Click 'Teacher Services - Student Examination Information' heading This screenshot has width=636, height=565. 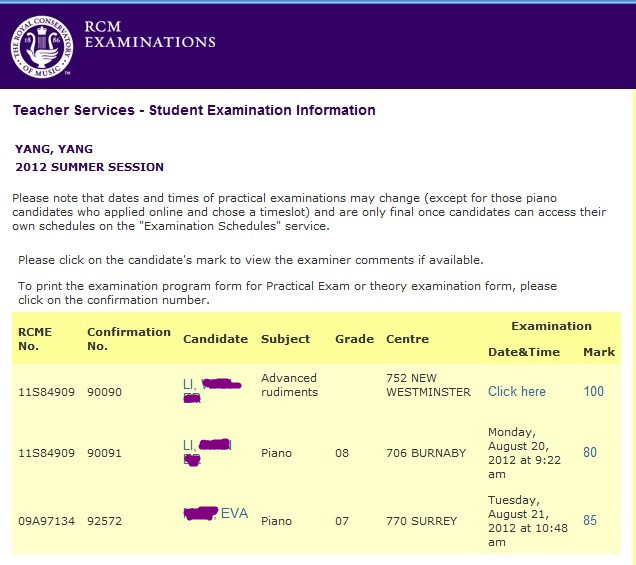click(x=194, y=110)
